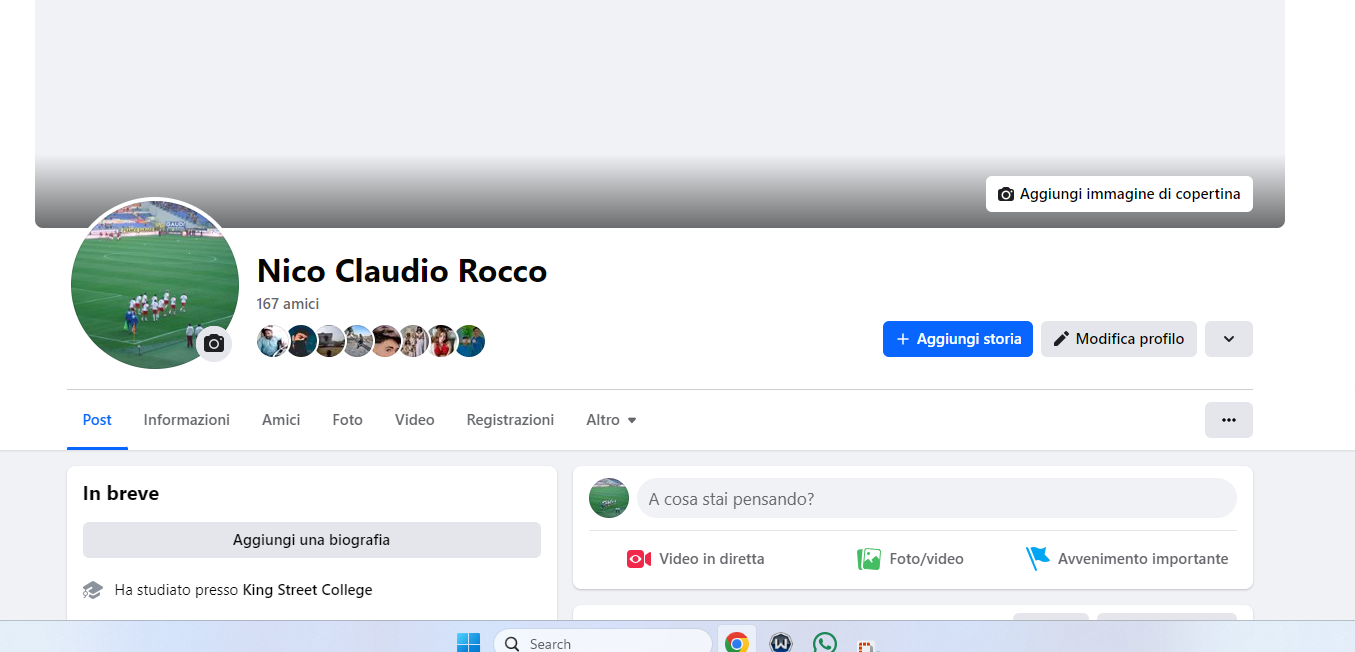Screen dimensions: 1355x652
Task: Click the Avvenimento importante flag icon
Action: click(x=1038, y=559)
